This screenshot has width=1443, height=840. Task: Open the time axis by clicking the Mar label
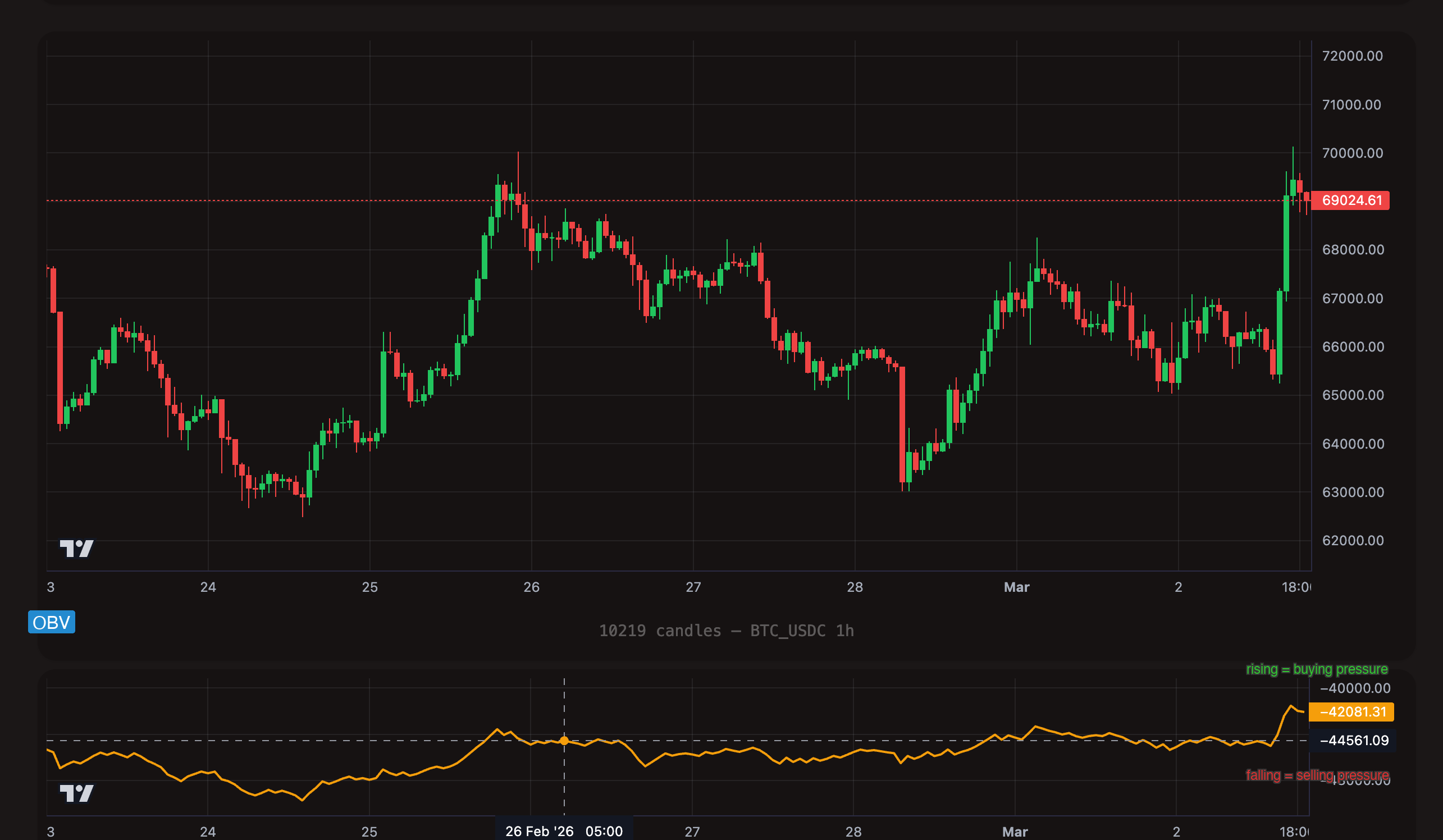tap(1016, 587)
